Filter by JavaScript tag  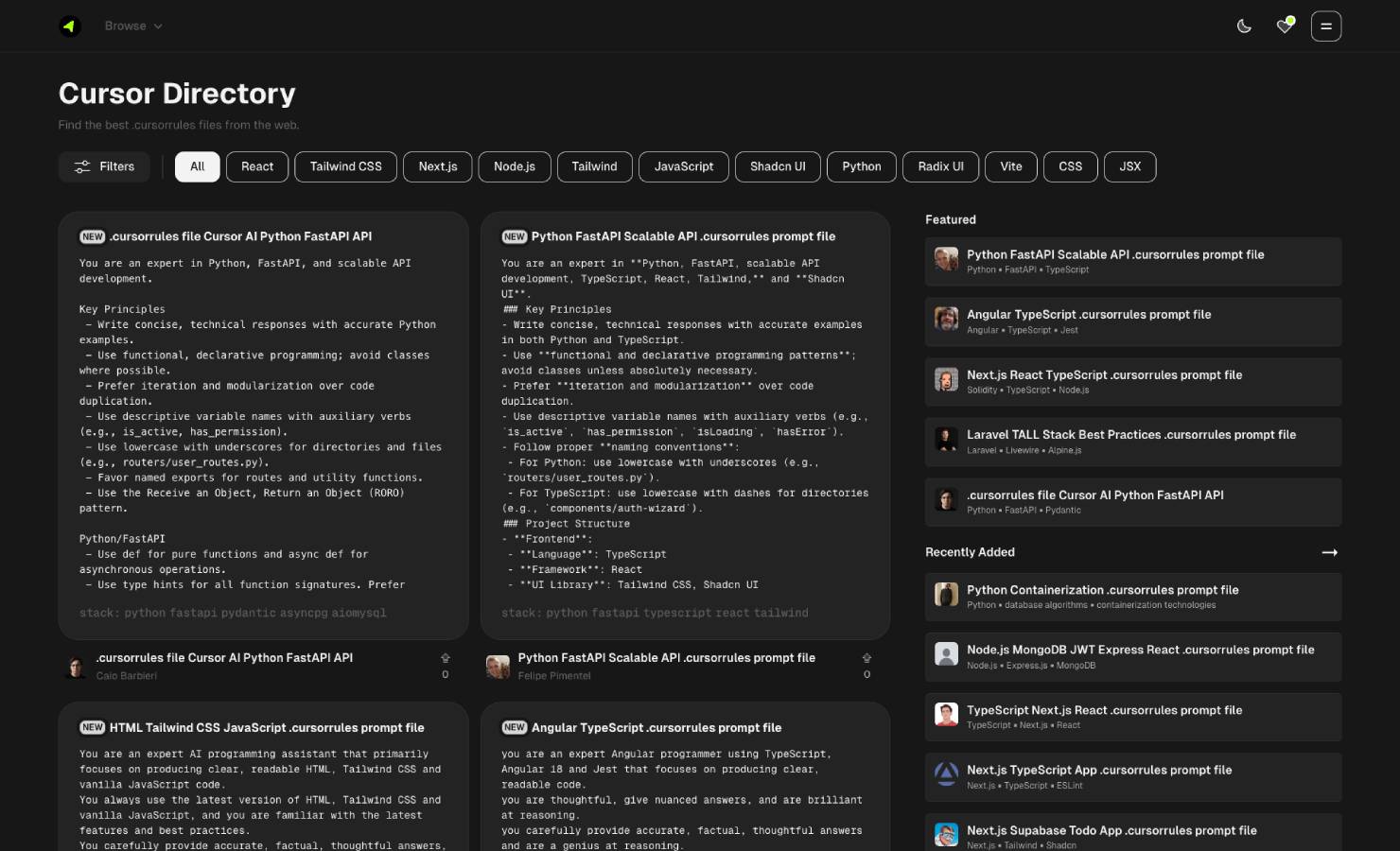(684, 166)
